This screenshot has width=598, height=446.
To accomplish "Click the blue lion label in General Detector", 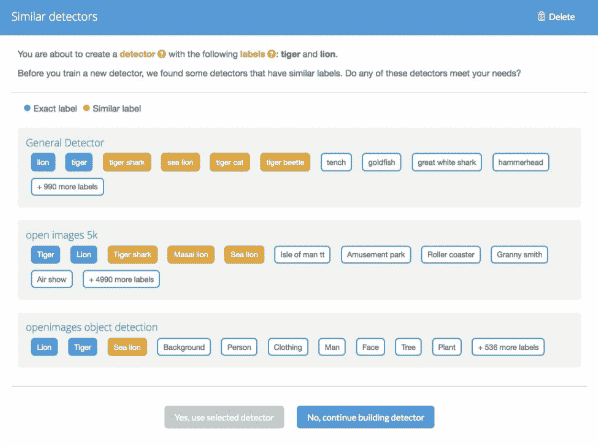I will coord(43,162).
